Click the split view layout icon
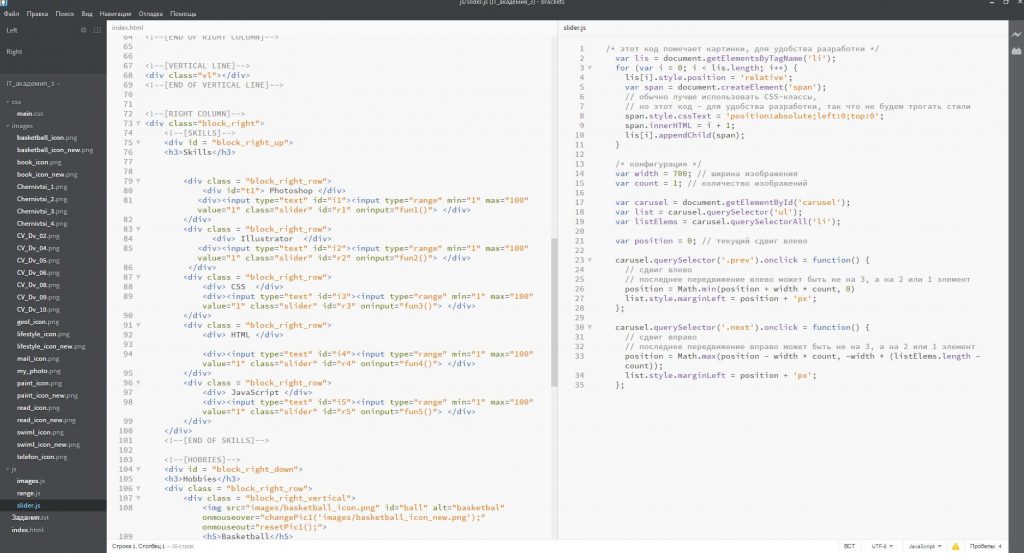Viewport: 1024px width, 553px height. coord(97,30)
